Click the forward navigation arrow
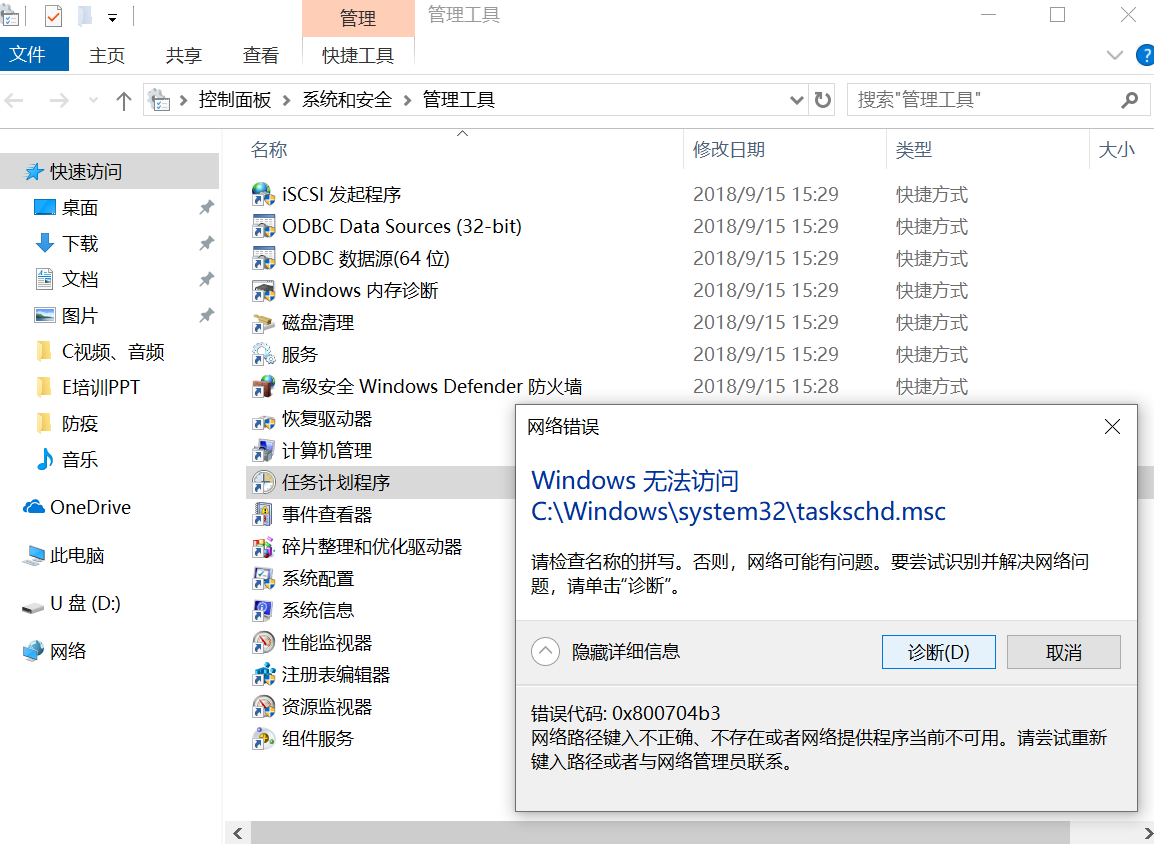This screenshot has height=844, width=1154. pos(59,100)
